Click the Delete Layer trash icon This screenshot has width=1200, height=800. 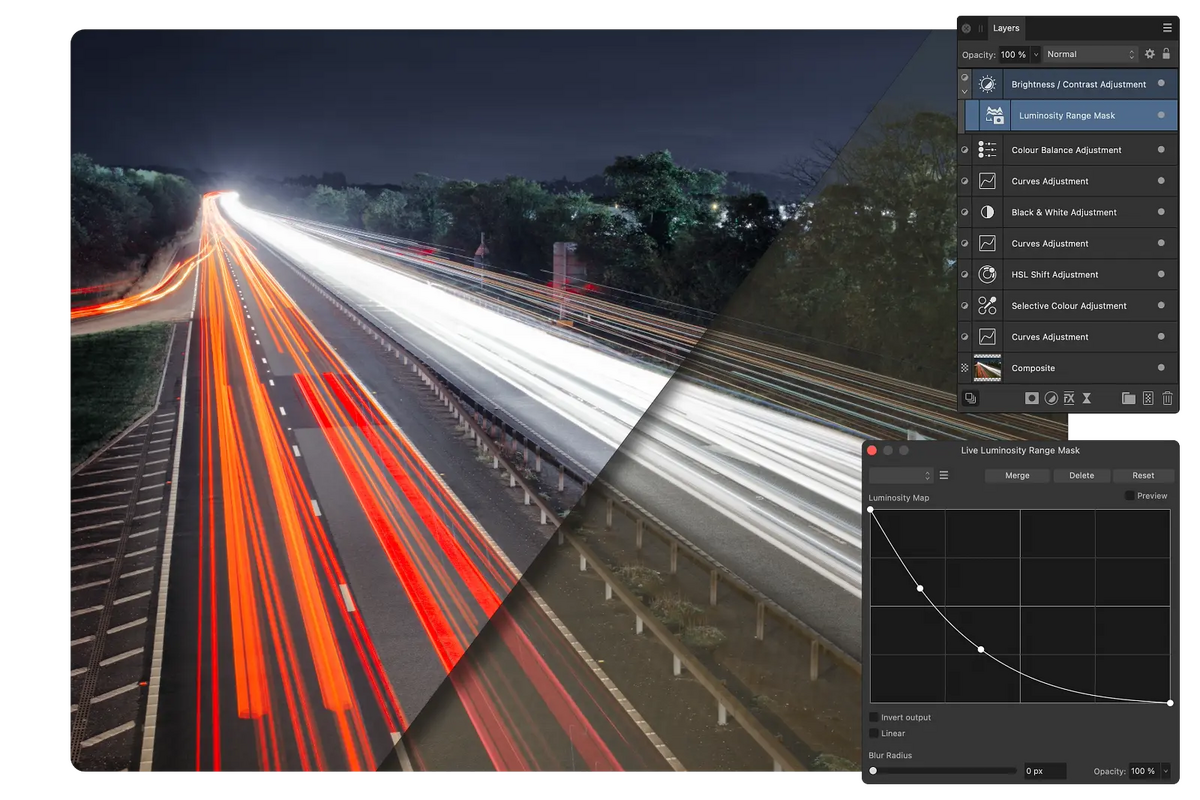tap(1167, 398)
